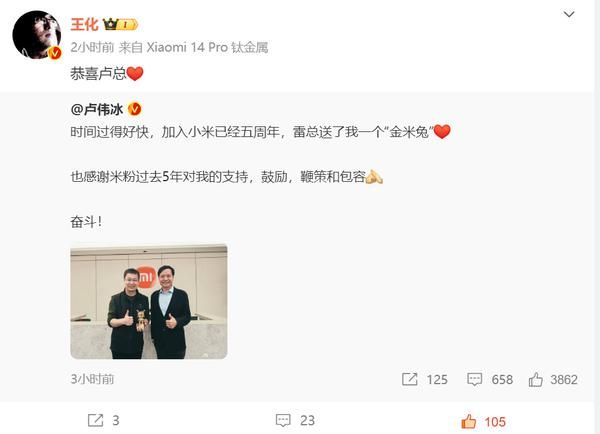Open the original post text about 金米兔

[x=260, y=132]
